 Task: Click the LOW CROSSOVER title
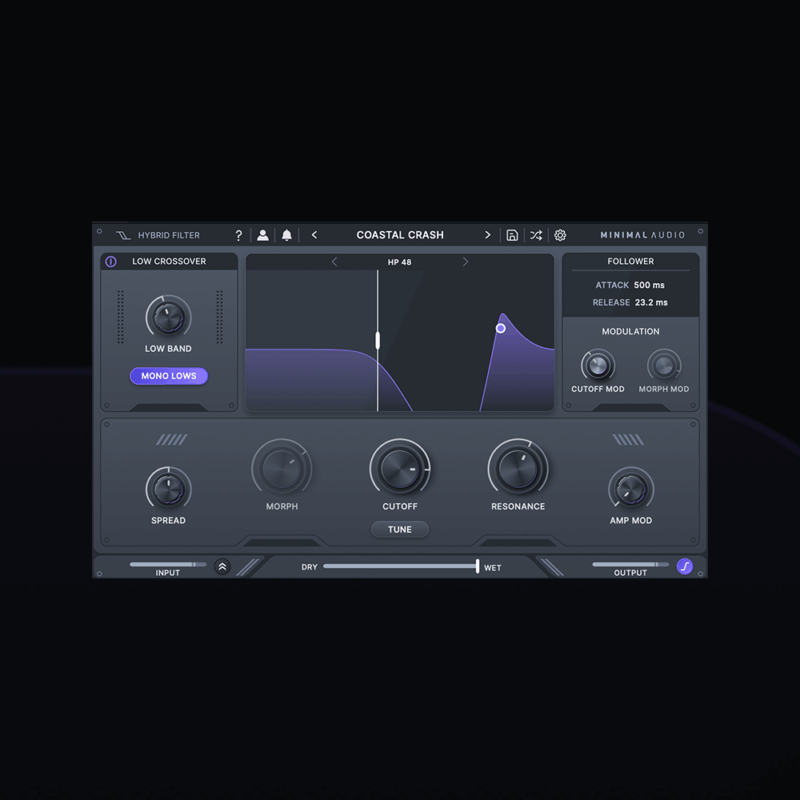click(x=169, y=261)
